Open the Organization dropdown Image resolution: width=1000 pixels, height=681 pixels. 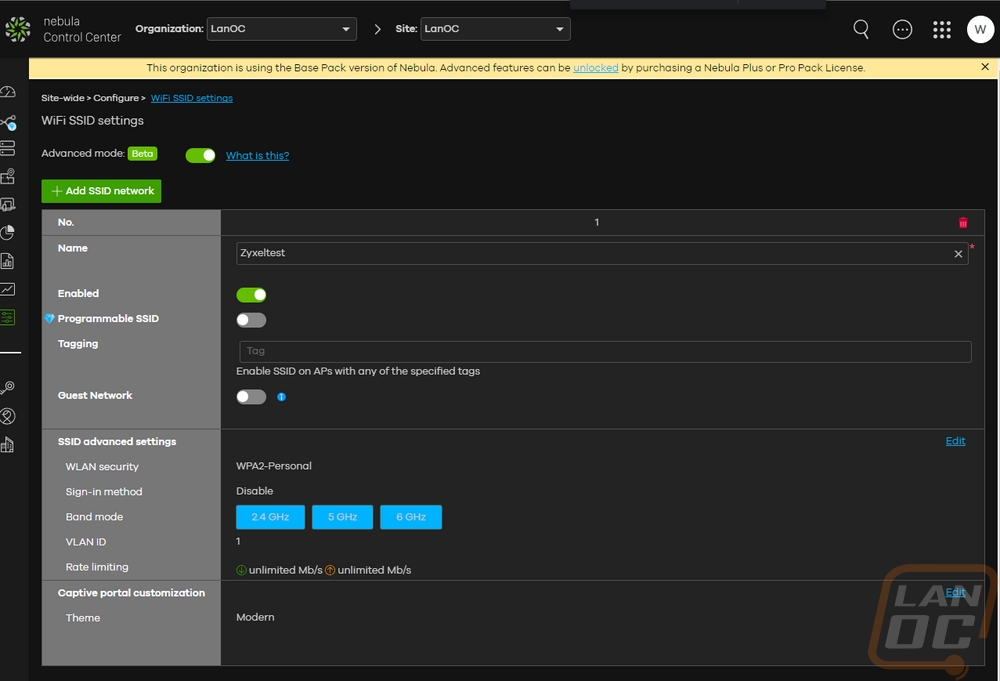281,29
